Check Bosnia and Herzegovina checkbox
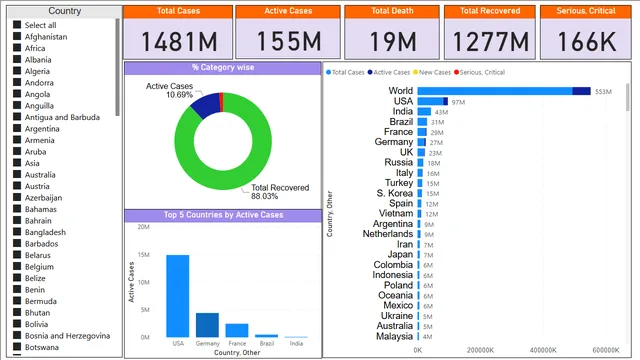The width and height of the screenshot is (640, 360). tap(17, 335)
